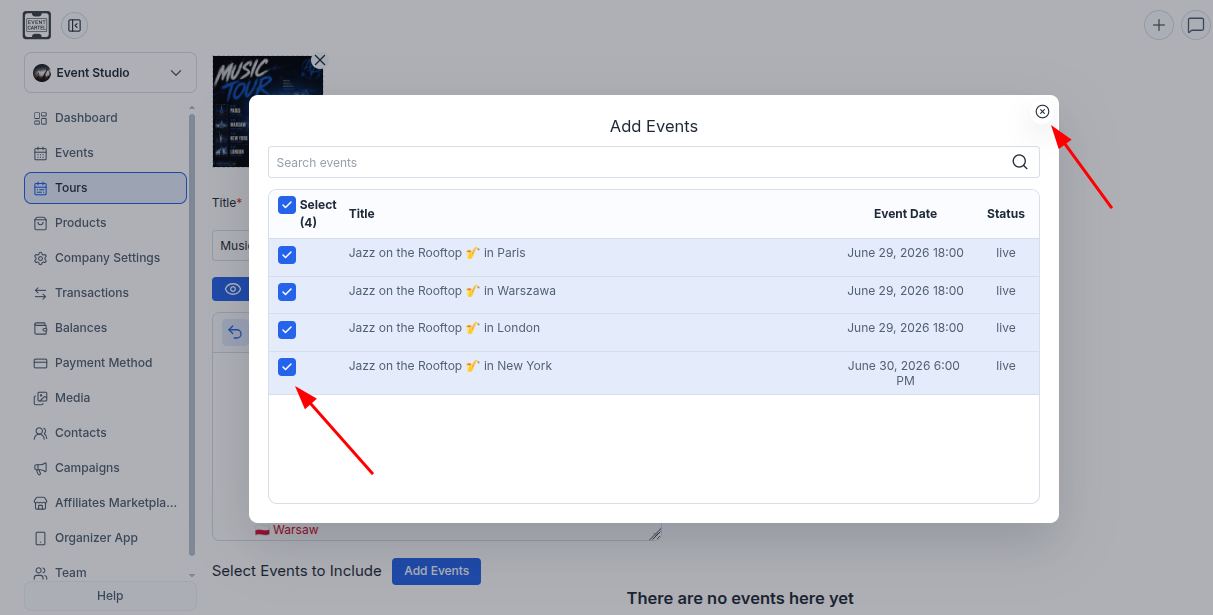Click the Help button
The image size is (1213, 615).
click(x=110, y=596)
